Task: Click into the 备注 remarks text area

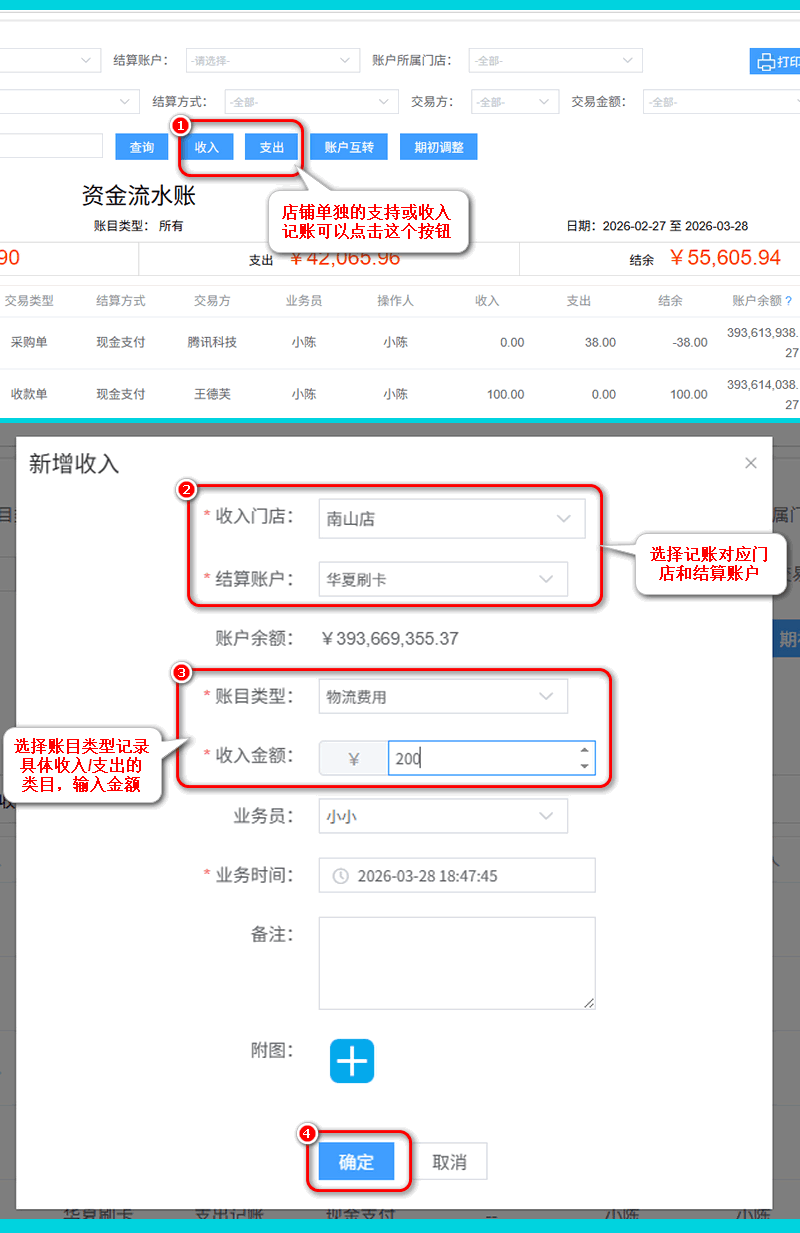Action: click(457, 962)
